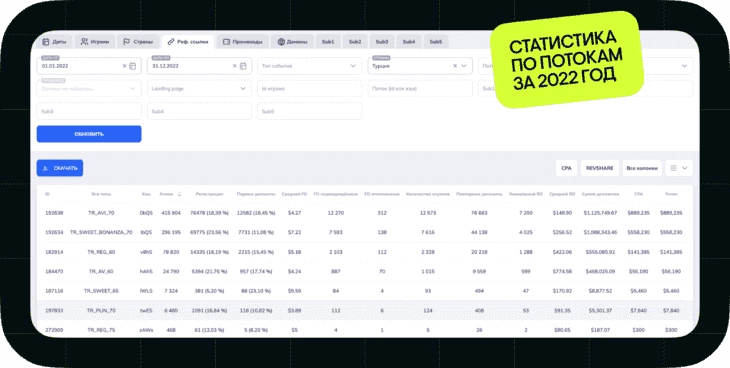Click the deposits sum $5,301.37

601,311
